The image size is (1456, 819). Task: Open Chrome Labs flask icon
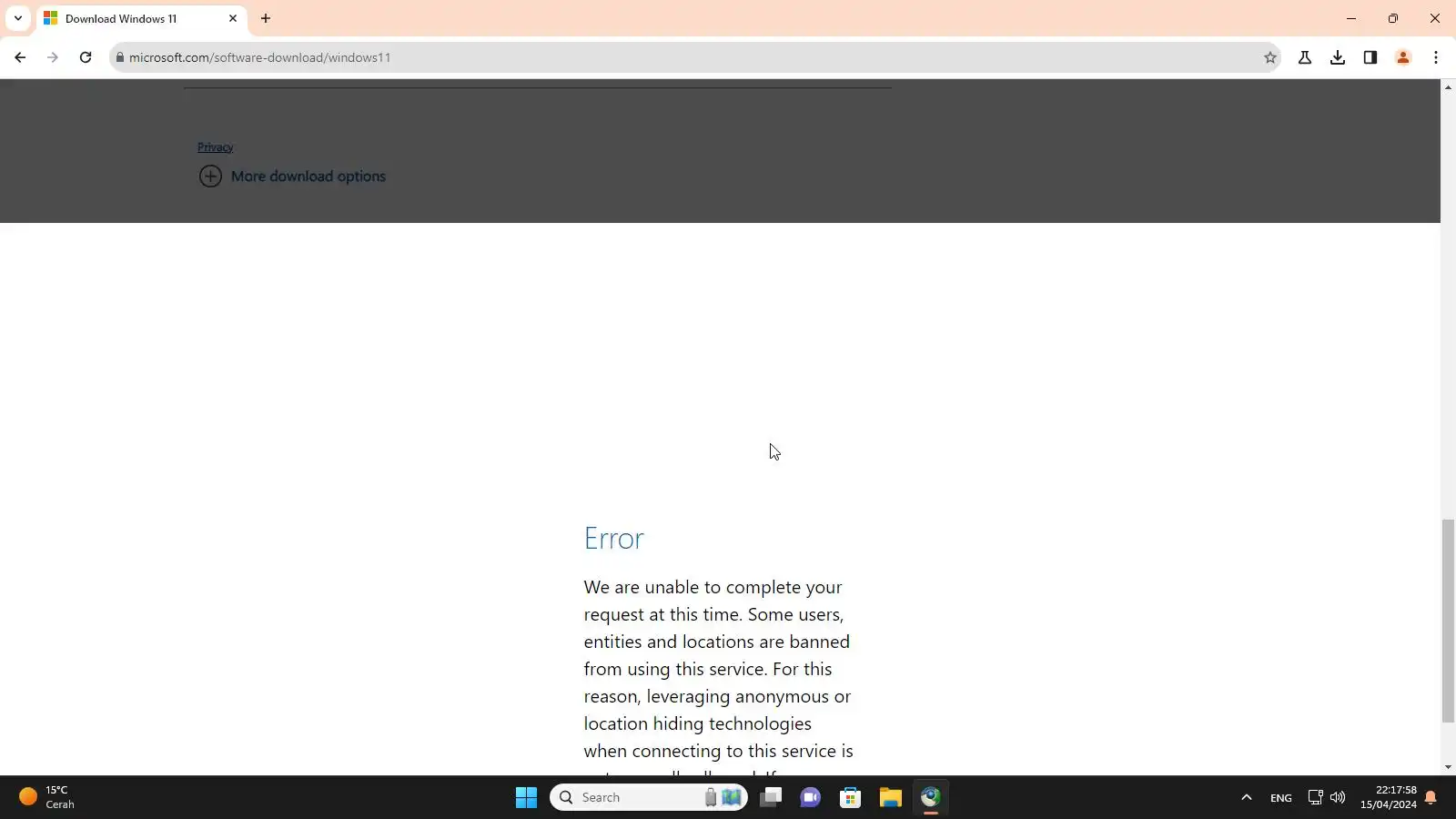(1305, 57)
